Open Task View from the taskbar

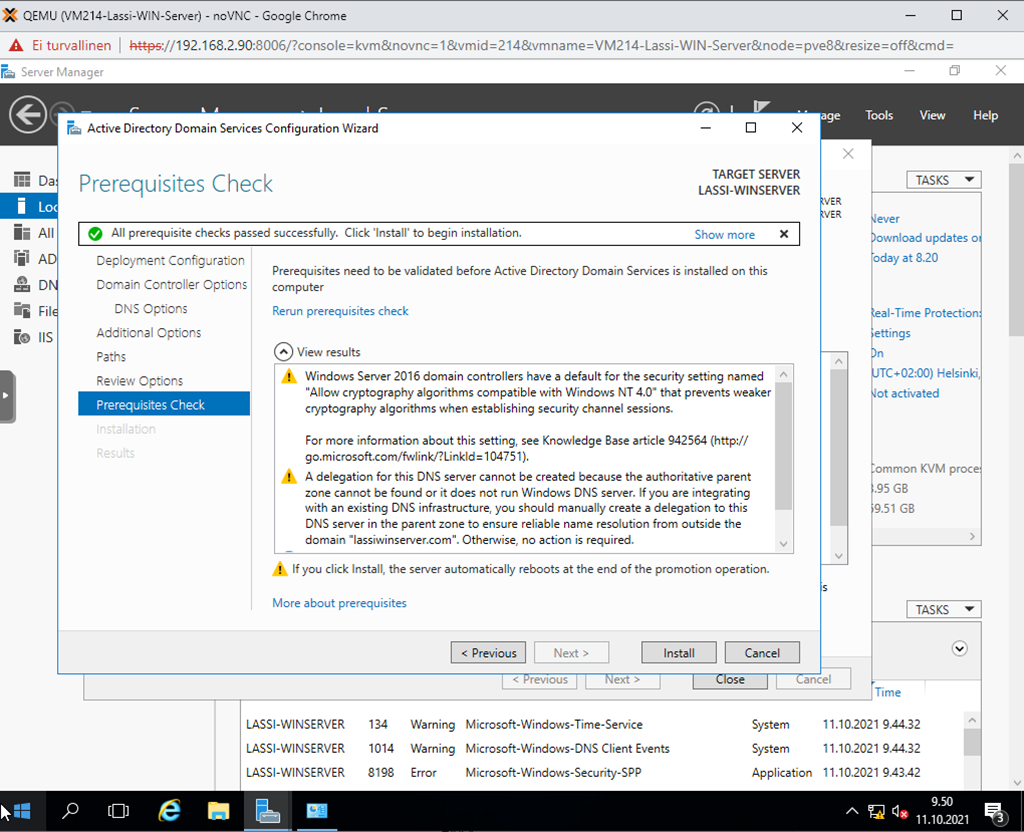pyautogui.click(x=118, y=811)
